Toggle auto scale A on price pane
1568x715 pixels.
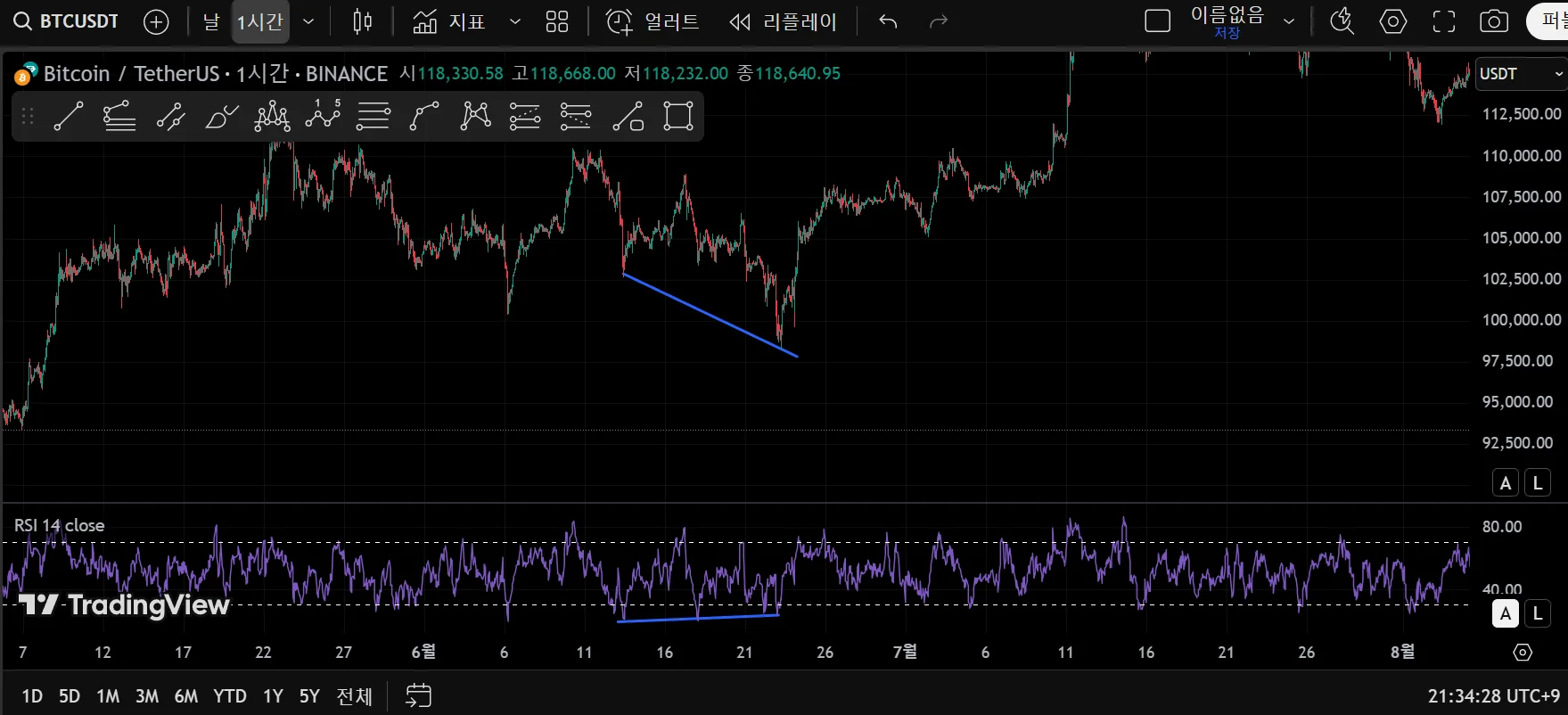(x=1506, y=483)
